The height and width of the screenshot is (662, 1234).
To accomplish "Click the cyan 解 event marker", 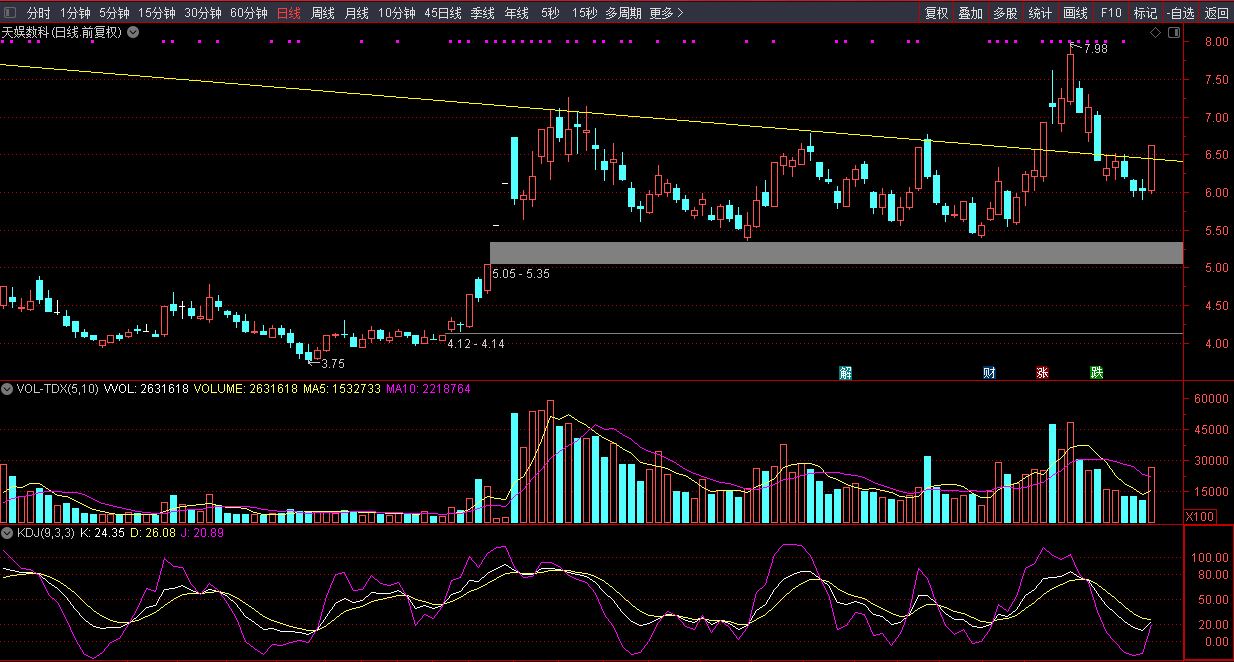I will [x=846, y=373].
